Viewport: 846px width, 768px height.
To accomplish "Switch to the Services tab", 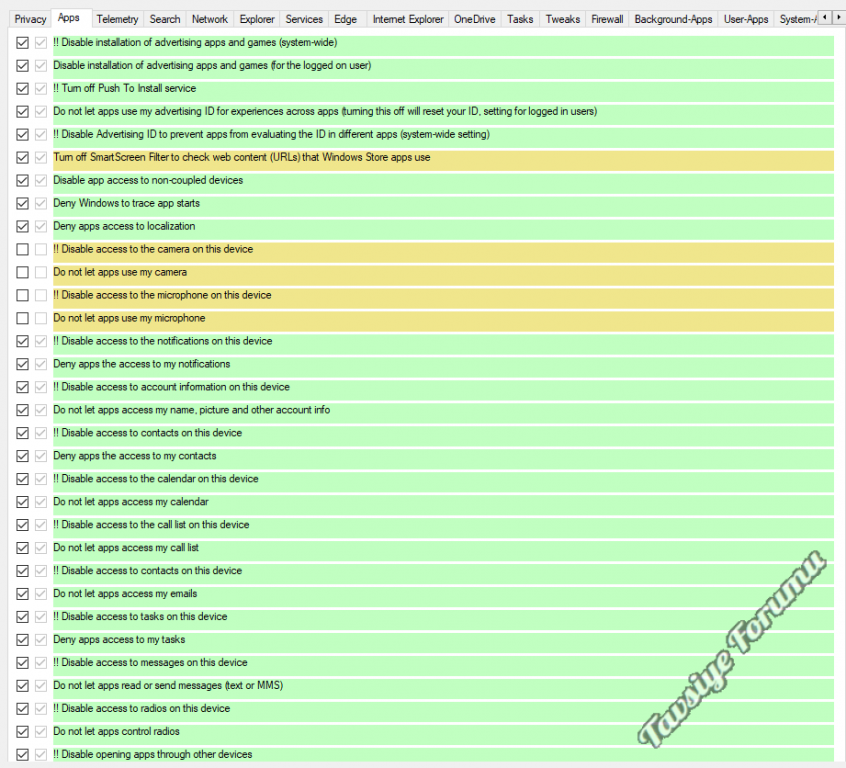I will tap(304, 19).
